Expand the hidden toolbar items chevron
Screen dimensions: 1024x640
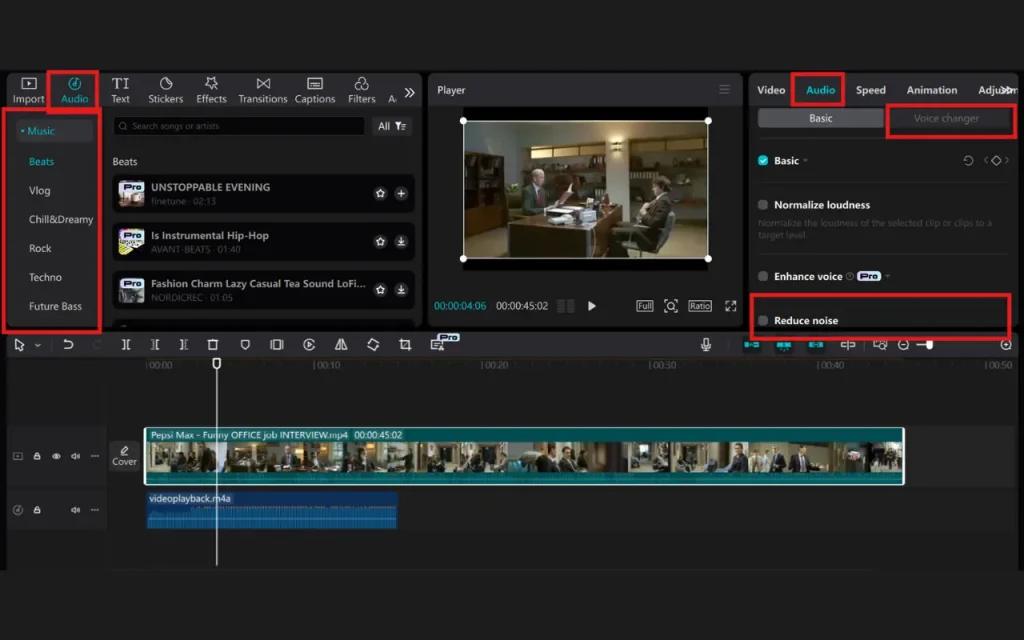(x=409, y=90)
